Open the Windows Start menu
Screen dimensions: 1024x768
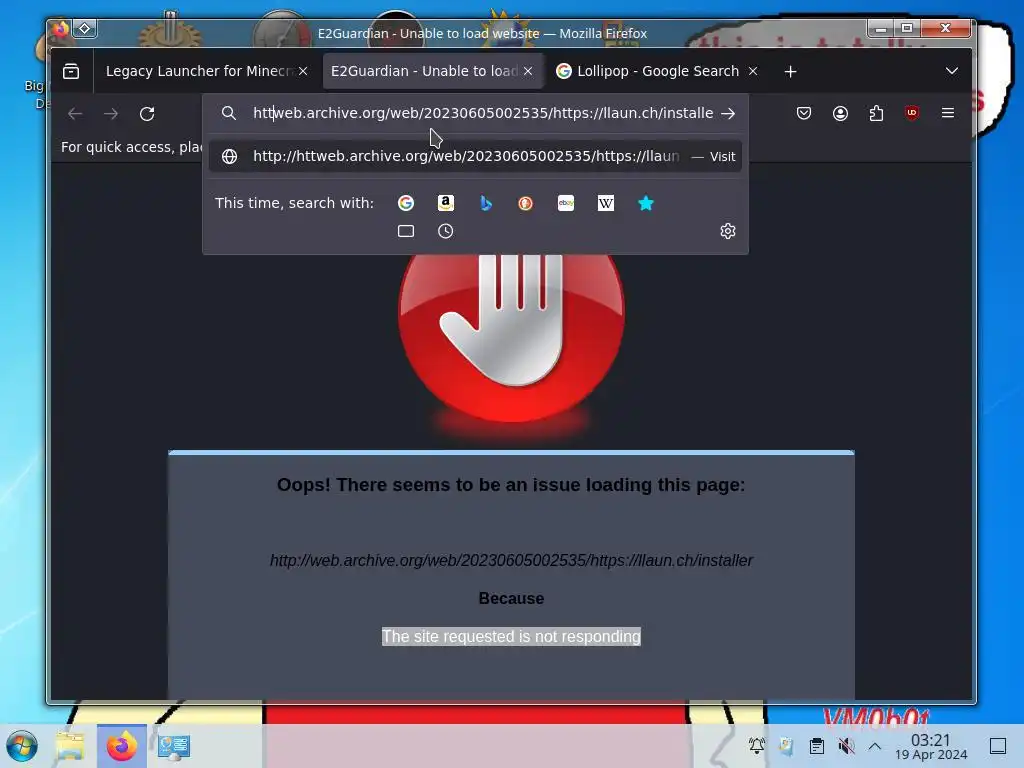point(22,746)
